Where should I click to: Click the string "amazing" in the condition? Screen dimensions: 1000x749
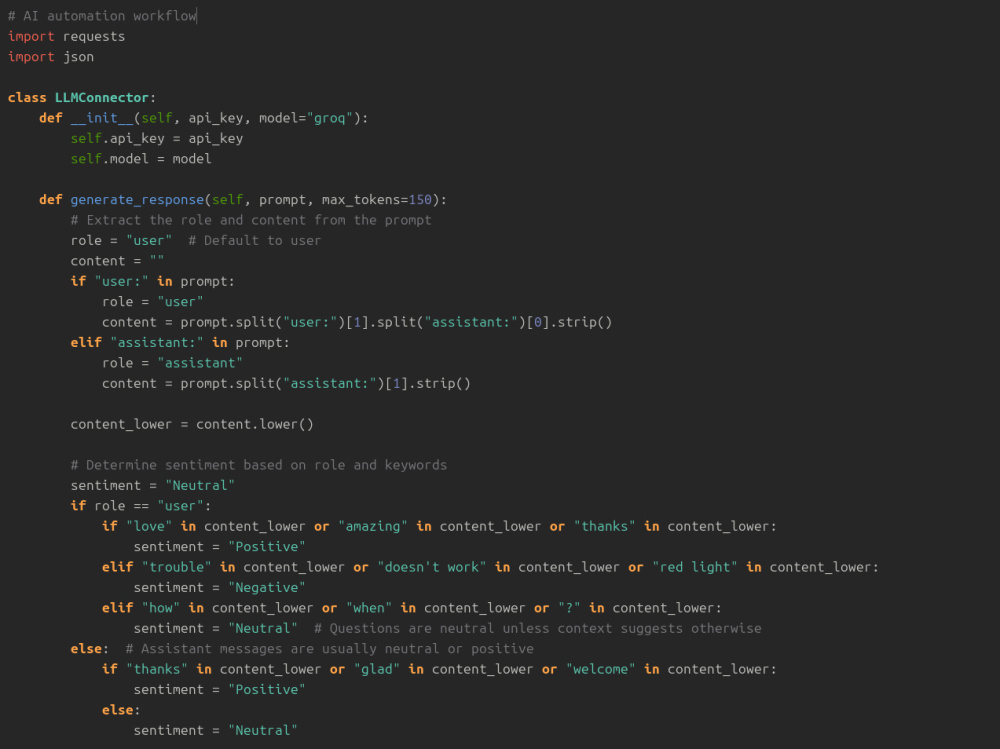point(372,526)
